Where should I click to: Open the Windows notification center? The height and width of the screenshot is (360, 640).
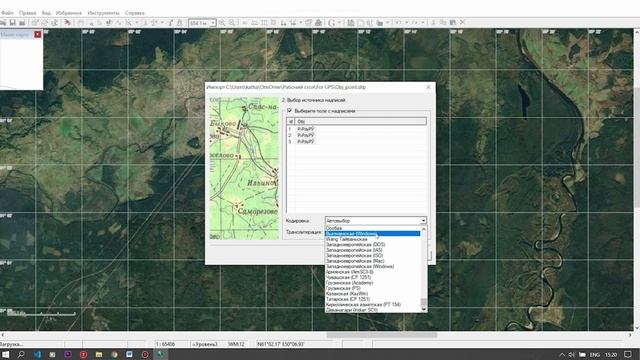pos(628,355)
